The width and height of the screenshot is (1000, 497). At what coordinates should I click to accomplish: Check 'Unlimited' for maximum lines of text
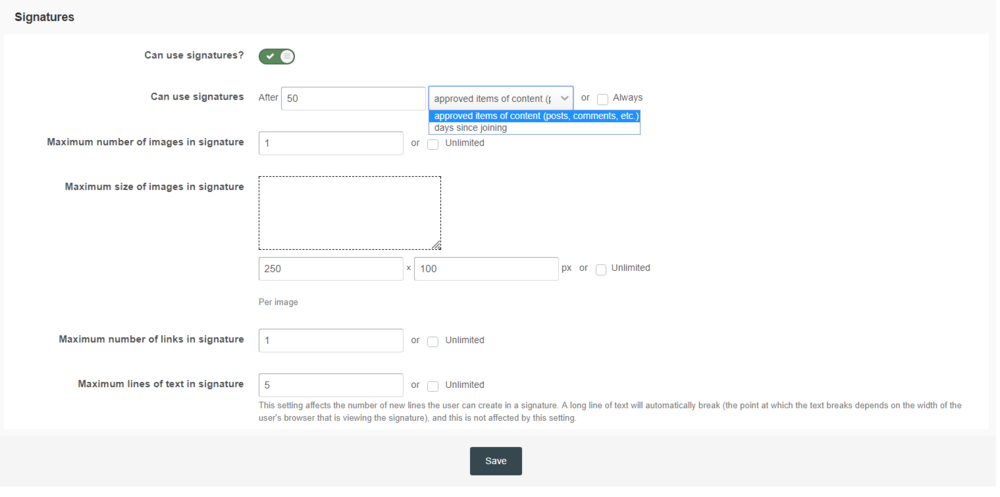(x=433, y=386)
